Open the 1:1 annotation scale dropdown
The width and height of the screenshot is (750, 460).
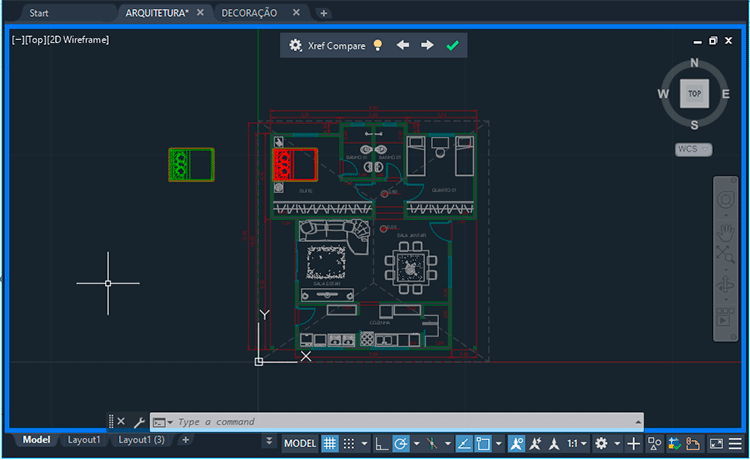tap(576, 444)
